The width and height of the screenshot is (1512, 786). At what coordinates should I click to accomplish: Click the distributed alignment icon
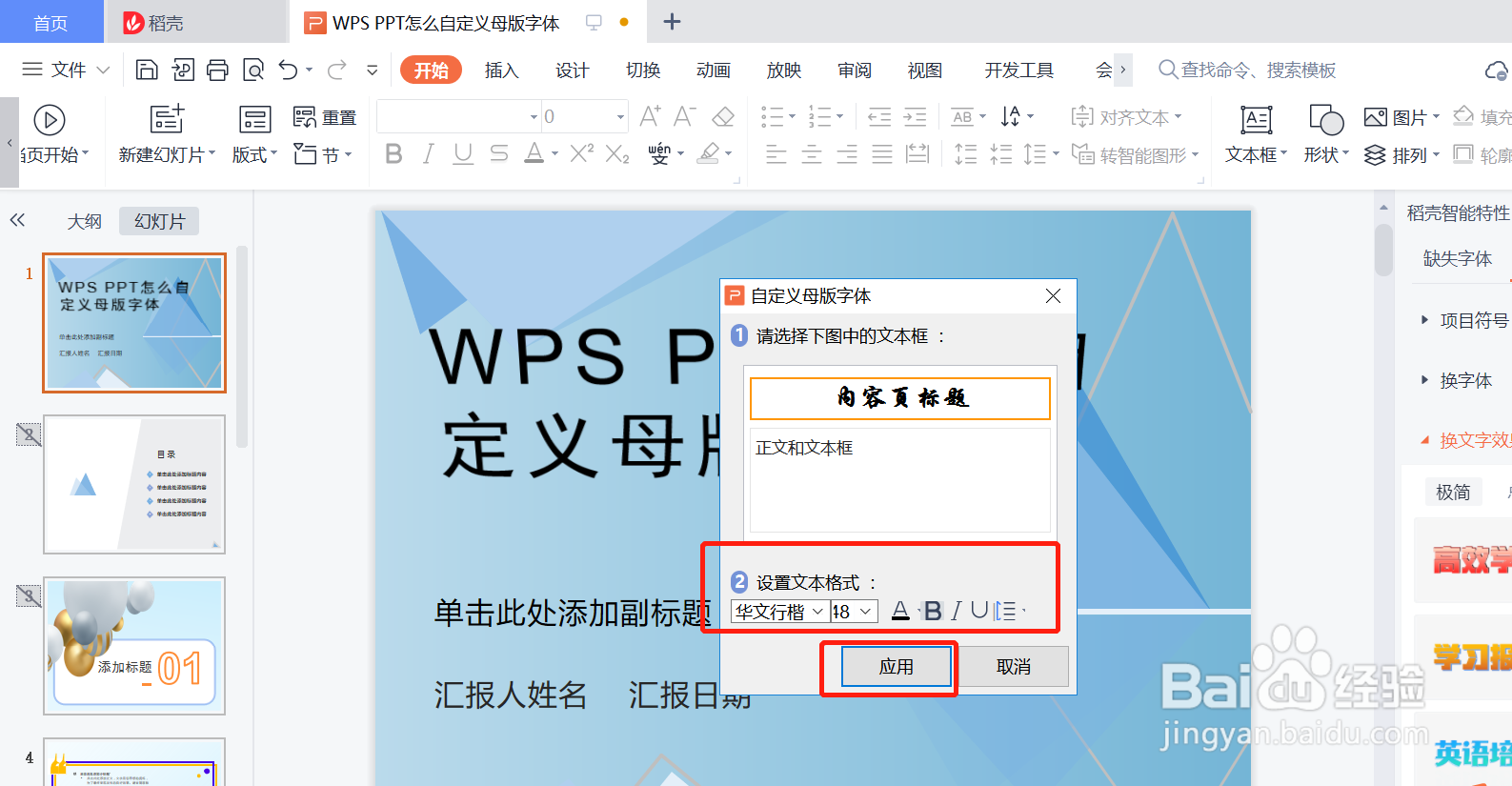pos(917,153)
